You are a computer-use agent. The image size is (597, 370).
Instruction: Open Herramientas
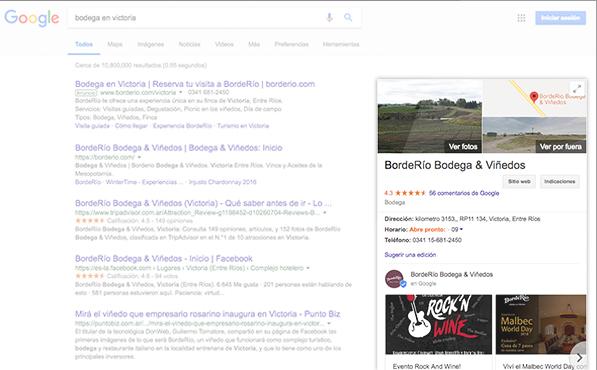coord(341,44)
